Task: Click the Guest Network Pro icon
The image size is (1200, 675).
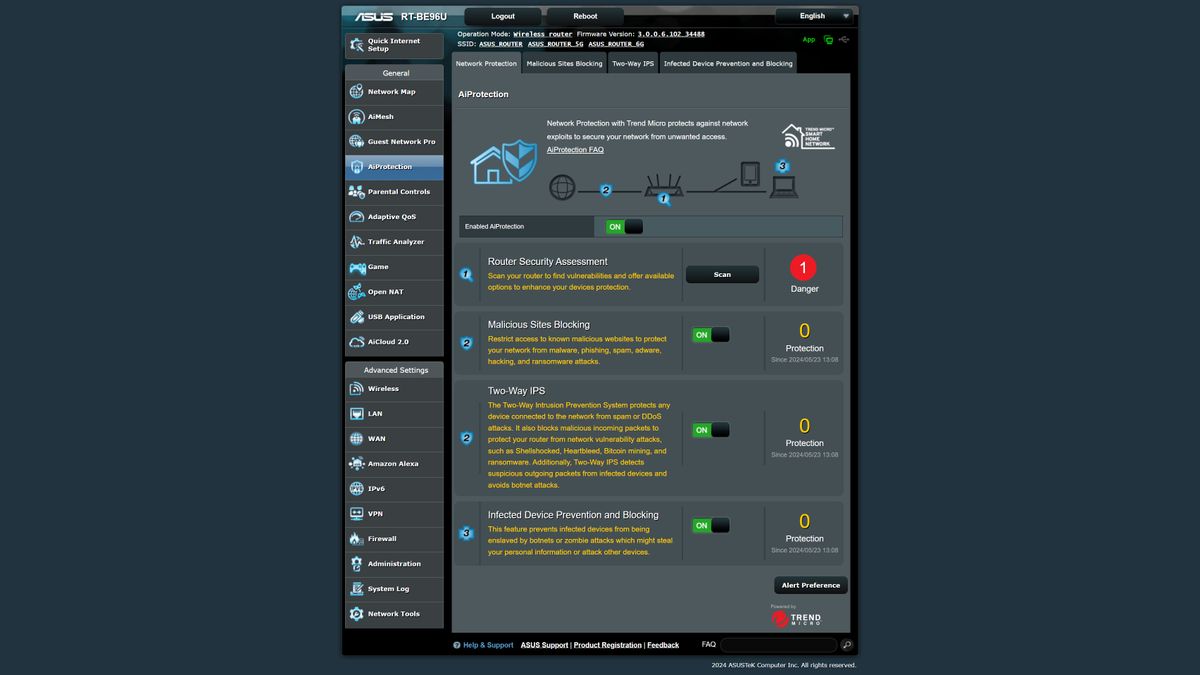Action: tap(357, 142)
